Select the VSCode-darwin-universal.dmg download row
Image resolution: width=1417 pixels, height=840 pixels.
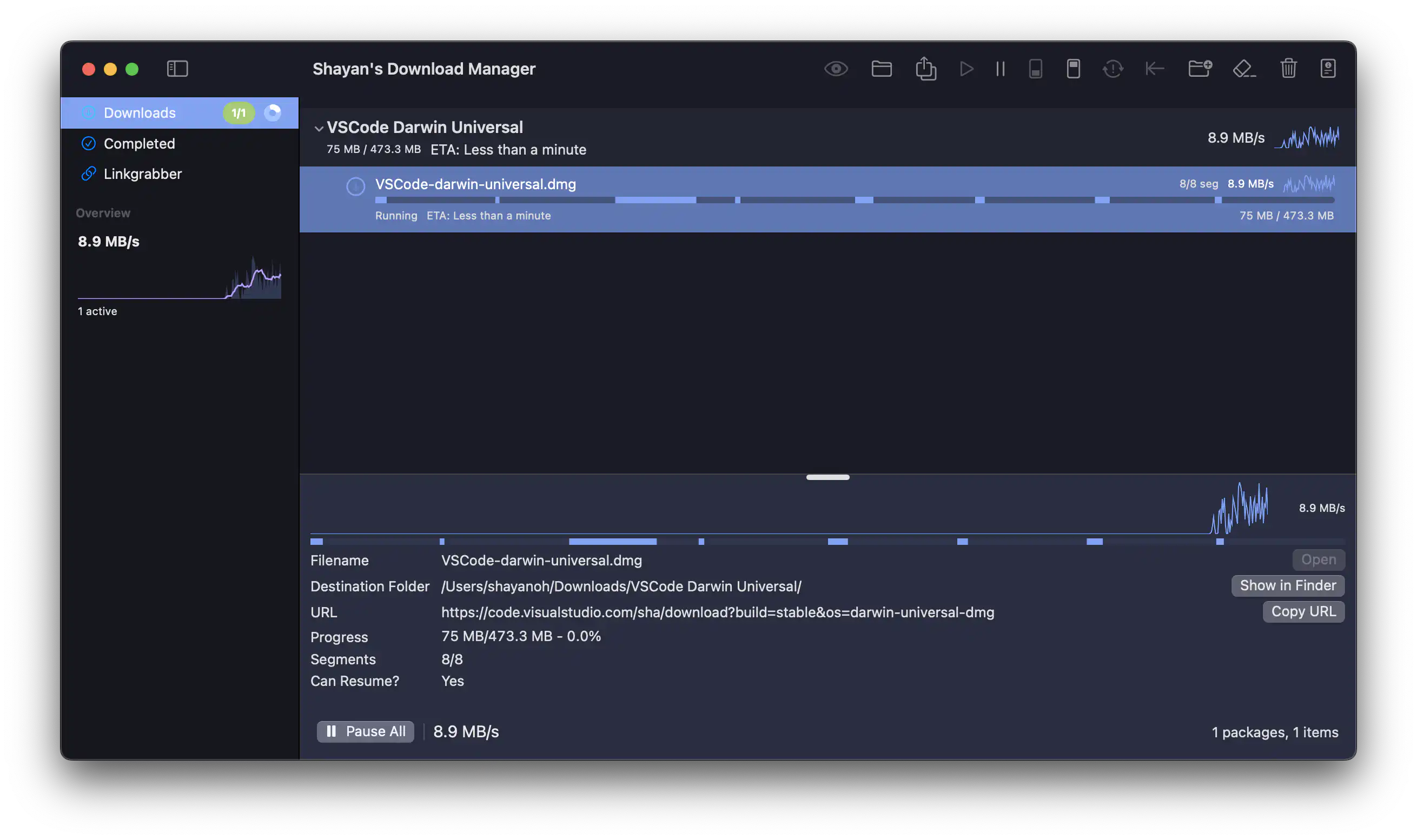pos(827,199)
